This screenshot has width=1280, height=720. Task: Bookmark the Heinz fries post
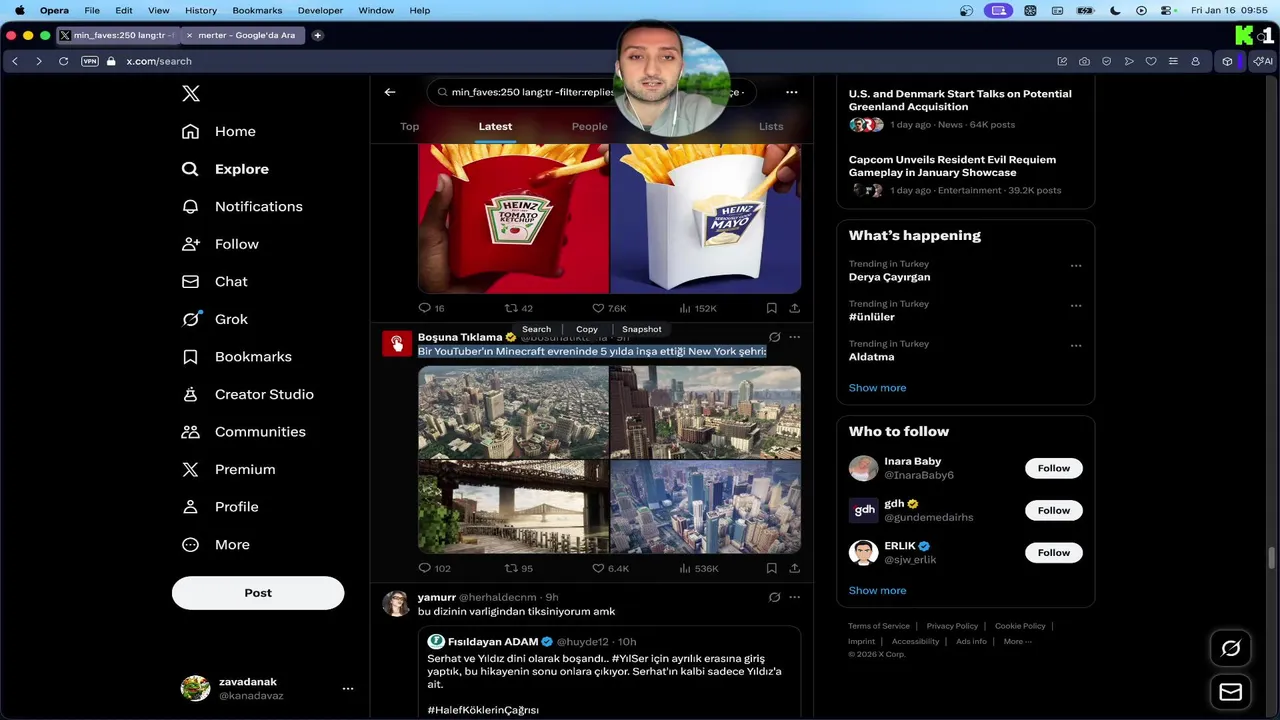pos(771,308)
